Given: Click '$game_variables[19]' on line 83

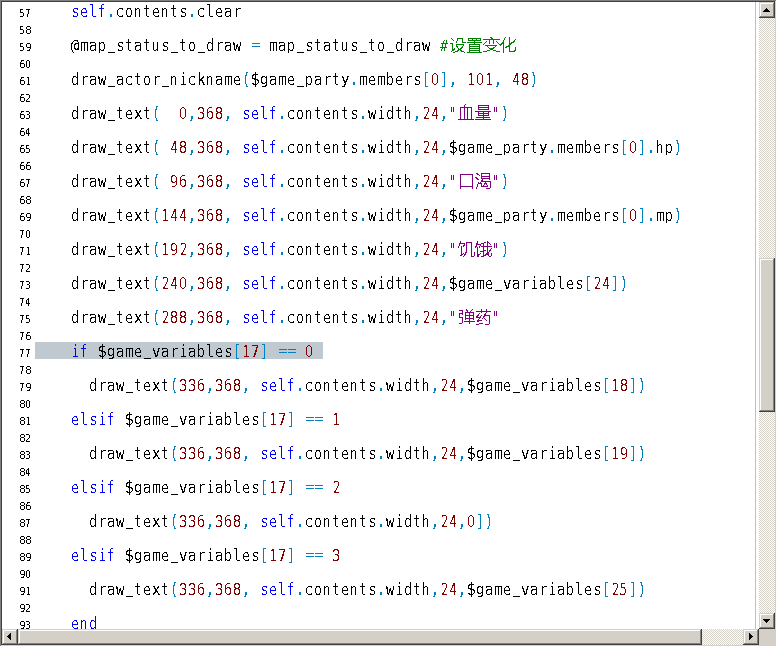Looking at the screenshot, I should 552,453.
